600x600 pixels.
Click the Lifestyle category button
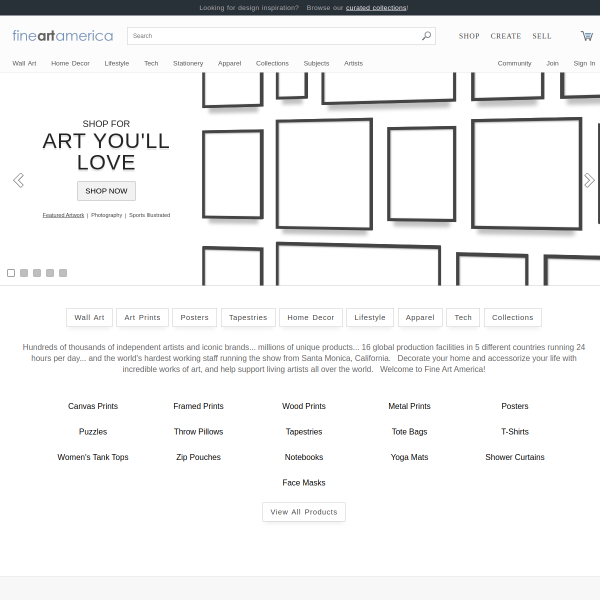coord(370,318)
